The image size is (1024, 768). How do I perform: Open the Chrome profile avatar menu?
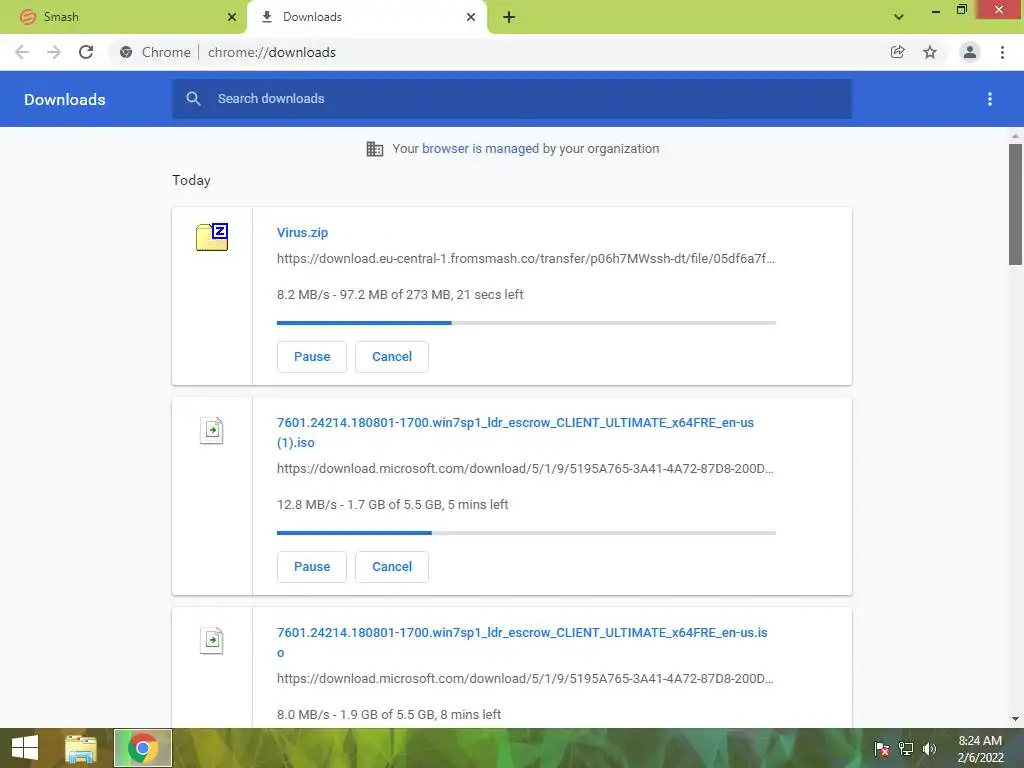point(970,52)
